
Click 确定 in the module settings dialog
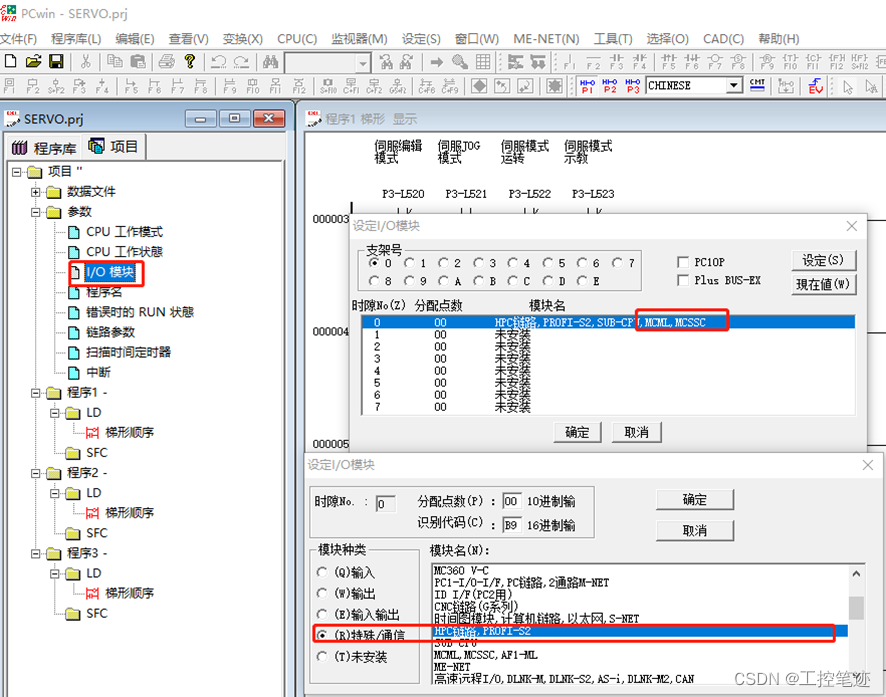point(694,500)
